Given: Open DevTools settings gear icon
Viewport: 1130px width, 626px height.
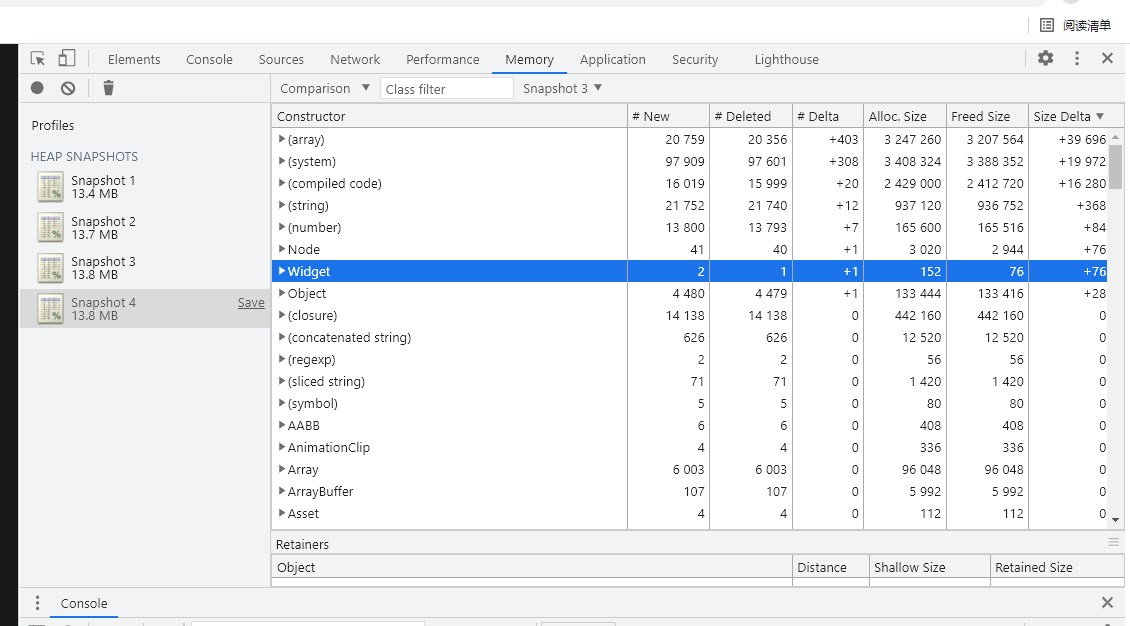Looking at the screenshot, I should 1045,59.
